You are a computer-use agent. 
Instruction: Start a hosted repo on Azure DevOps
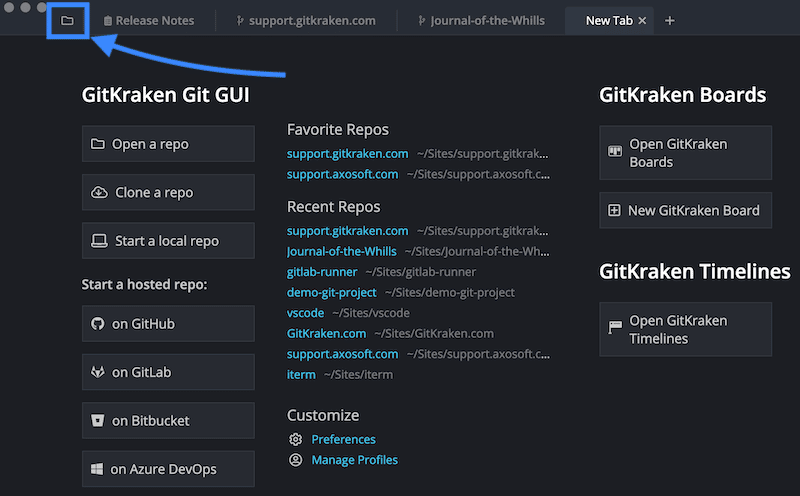point(168,469)
